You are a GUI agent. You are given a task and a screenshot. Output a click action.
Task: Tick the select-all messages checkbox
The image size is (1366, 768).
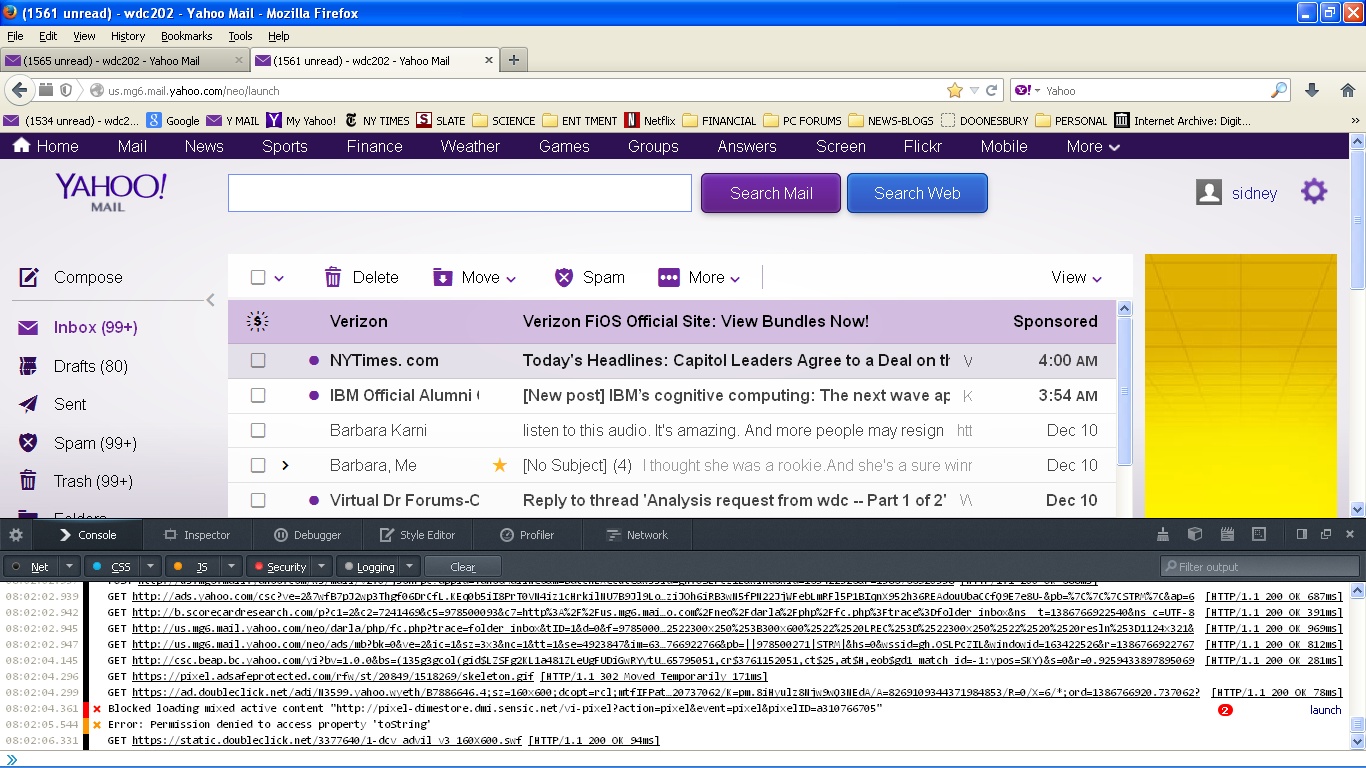(x=258, y=278)
